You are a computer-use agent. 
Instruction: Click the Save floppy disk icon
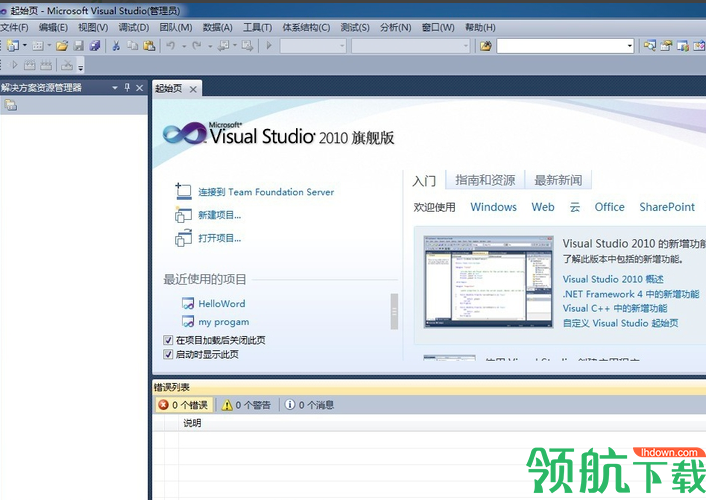tap(79, 45)
